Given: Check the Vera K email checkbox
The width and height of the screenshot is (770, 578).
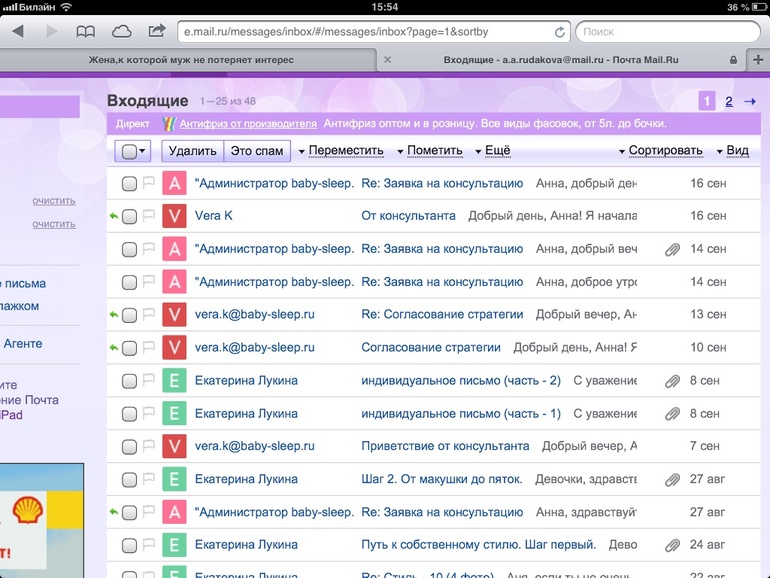Looking at the screenshot, I should point(129,217).
